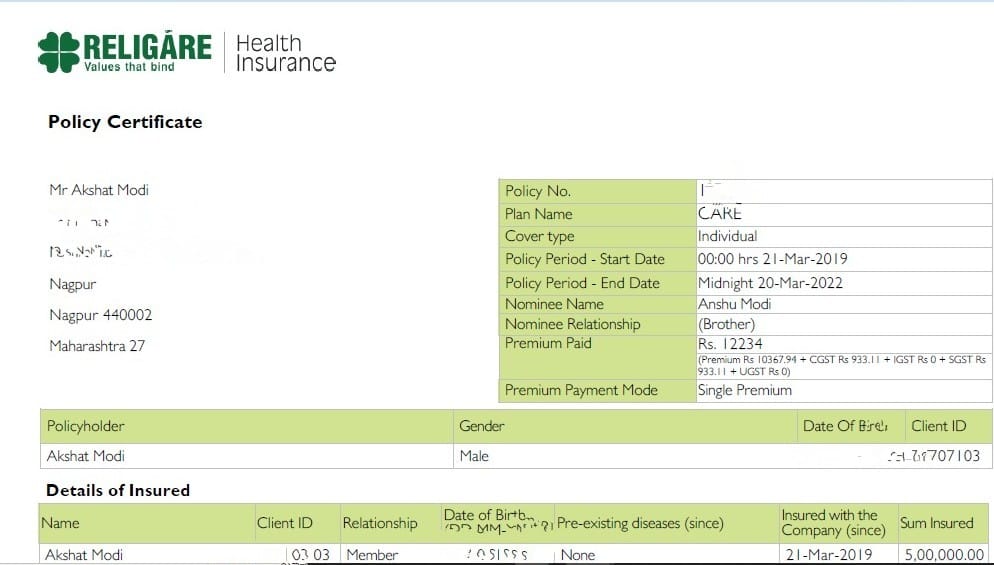Click 'Mr Akshat Modi' in the address block
Image resolution: width=994 pixels, height=565 pixels.
99,190
